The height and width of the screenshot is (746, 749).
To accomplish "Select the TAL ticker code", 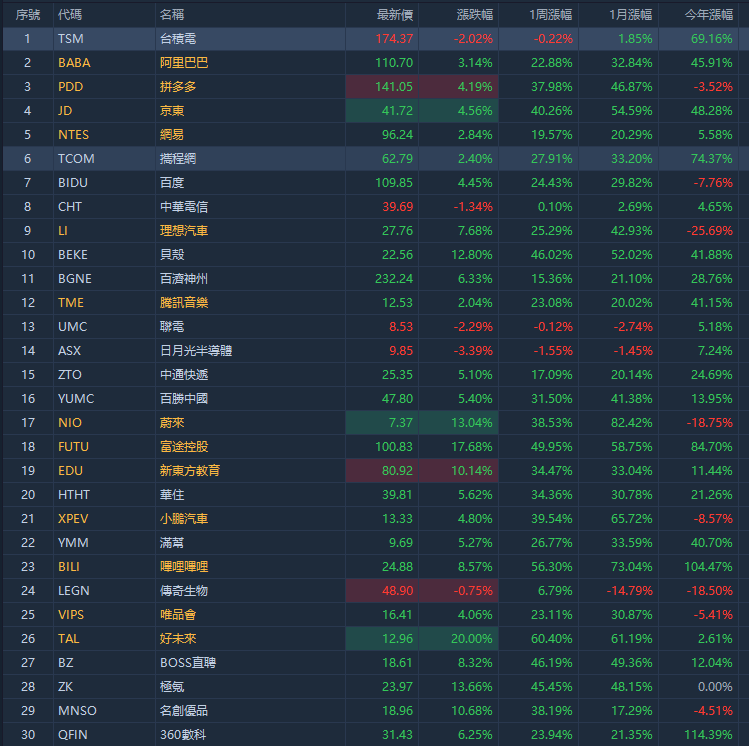I will (x=68, y=639).
